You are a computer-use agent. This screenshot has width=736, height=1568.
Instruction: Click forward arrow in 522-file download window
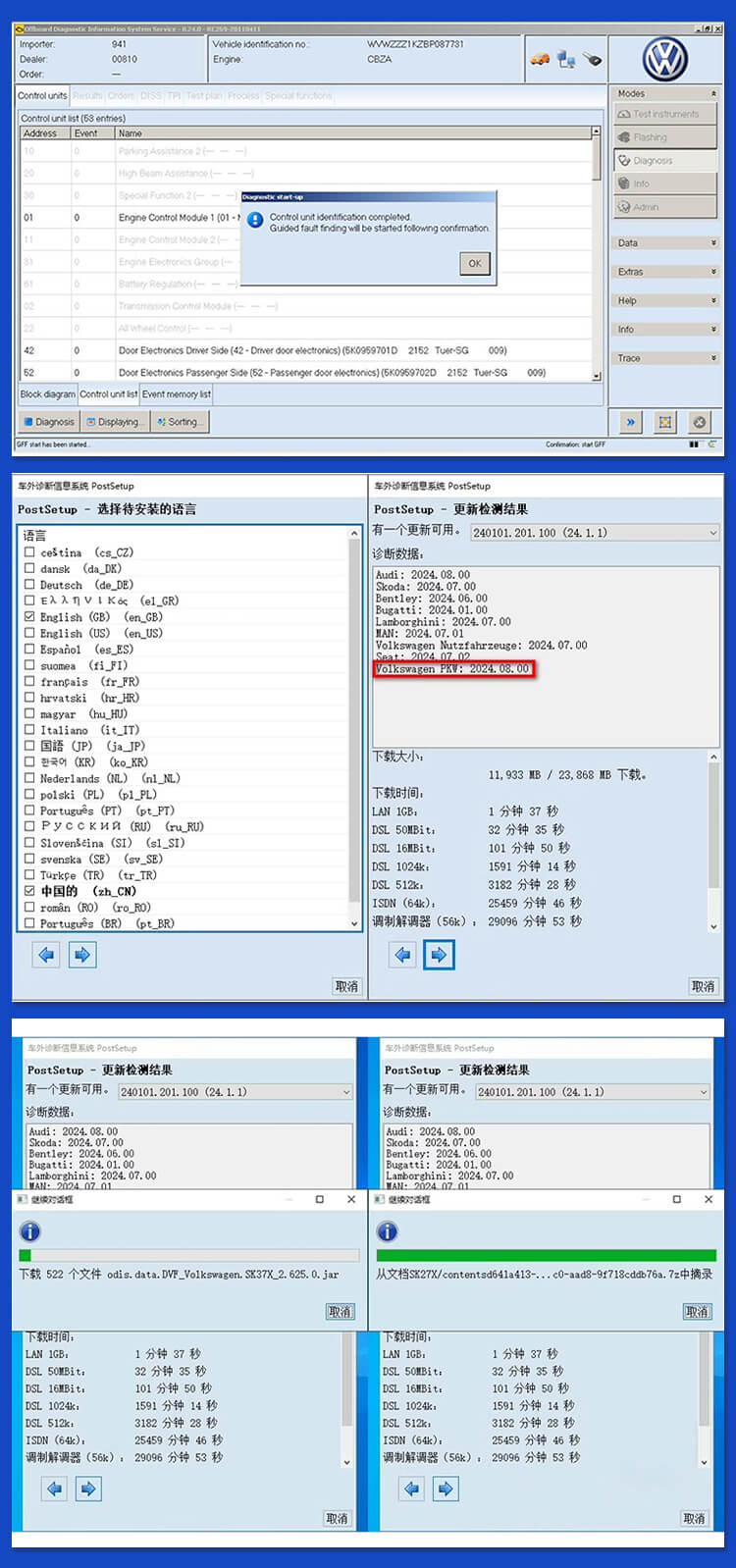(88, 1489)
